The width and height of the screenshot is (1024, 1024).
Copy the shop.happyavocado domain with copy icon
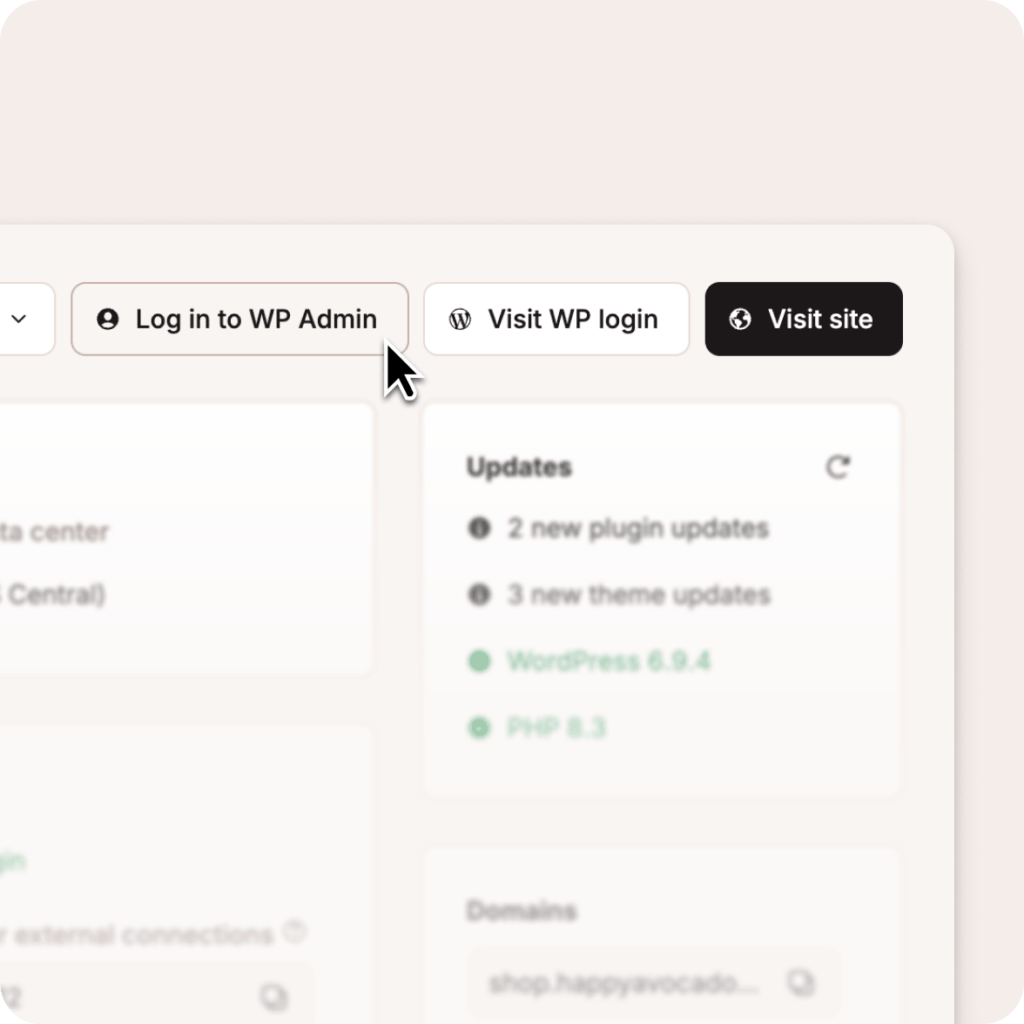[801, 983]
